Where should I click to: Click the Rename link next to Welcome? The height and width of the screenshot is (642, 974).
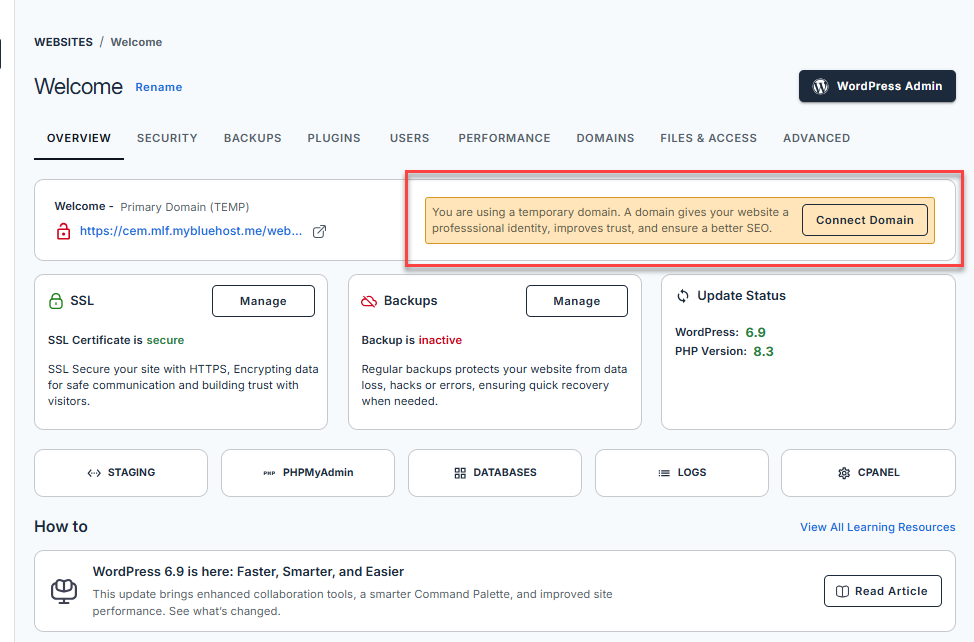click(x=159, y=87)
